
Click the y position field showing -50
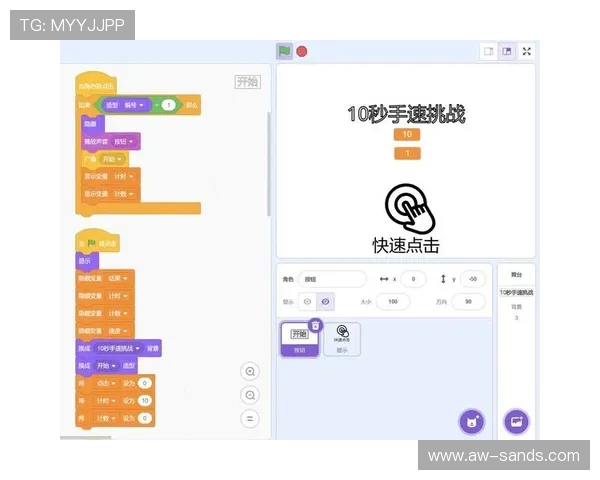(473, 279)
